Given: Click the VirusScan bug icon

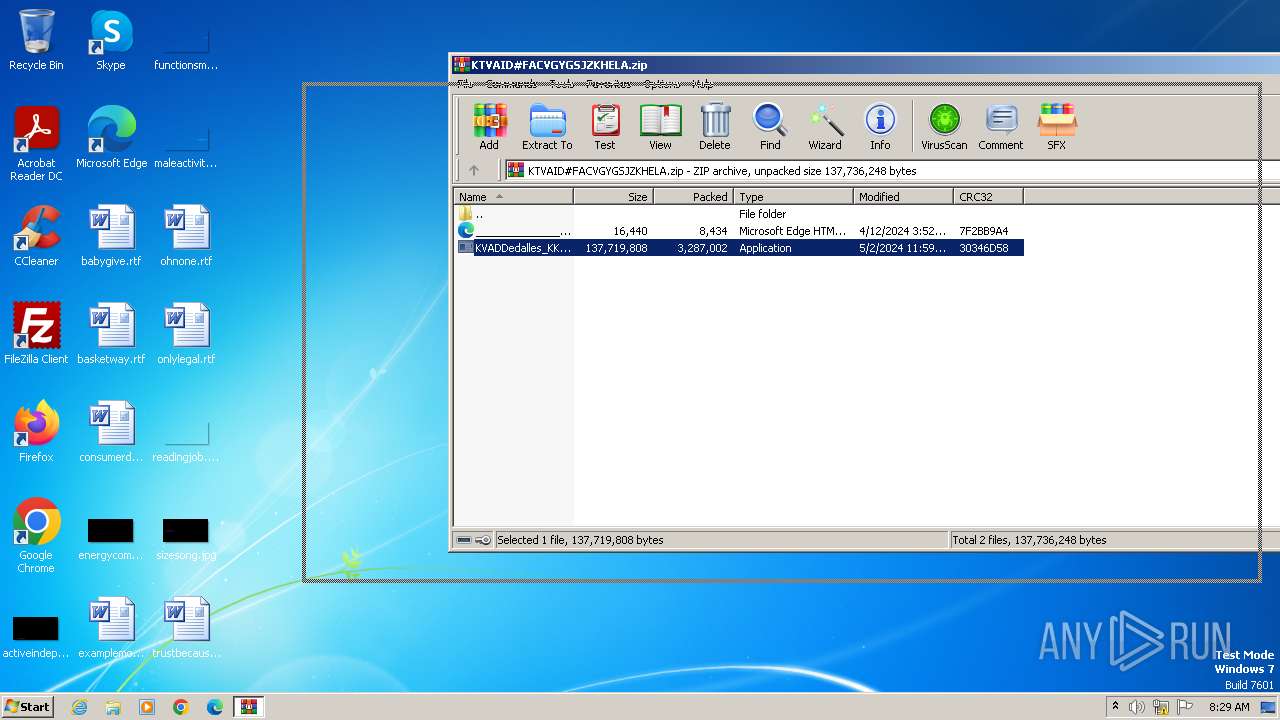Looking at the screenshot, I should tap(944, 127).
